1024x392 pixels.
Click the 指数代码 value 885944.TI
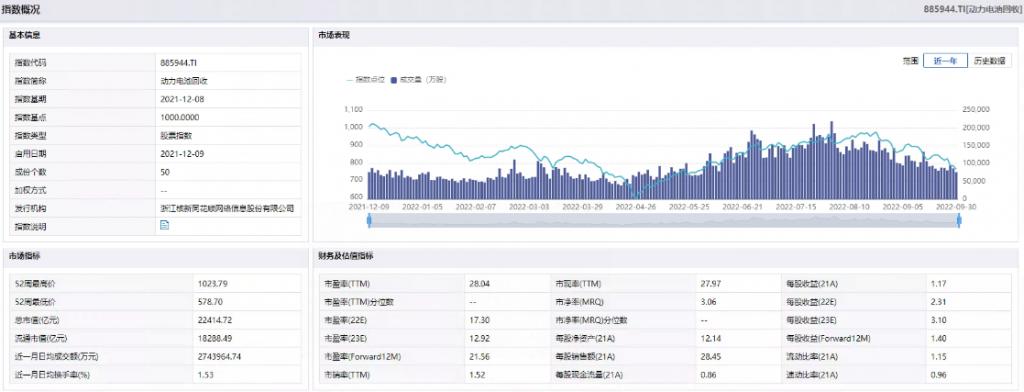point(178,63)
